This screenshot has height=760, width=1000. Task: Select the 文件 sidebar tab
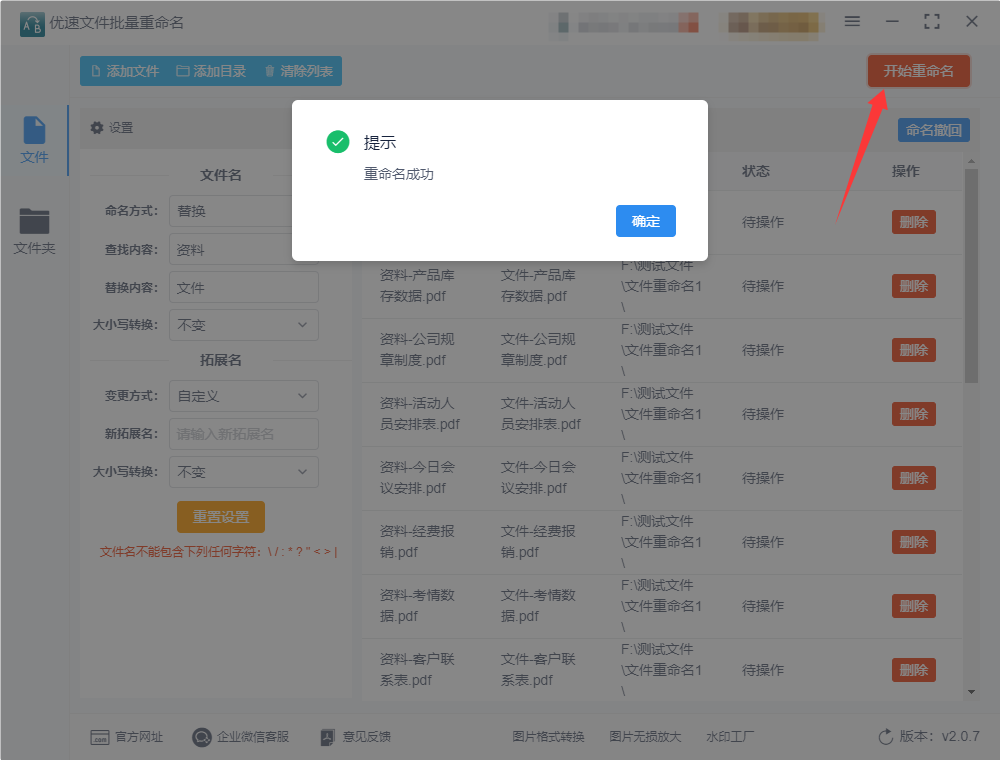(x=34, y=140)
